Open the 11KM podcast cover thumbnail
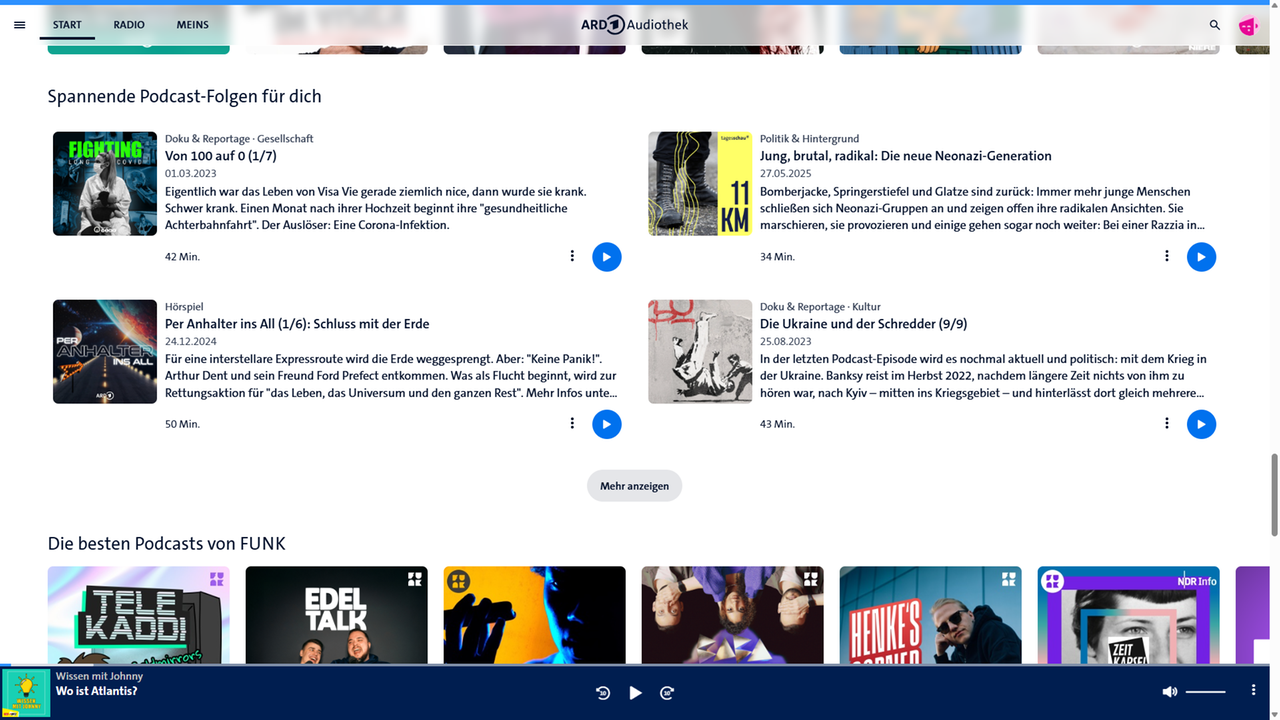Image resolution: width=1280 pixels, height=720 pixels. 700,184
